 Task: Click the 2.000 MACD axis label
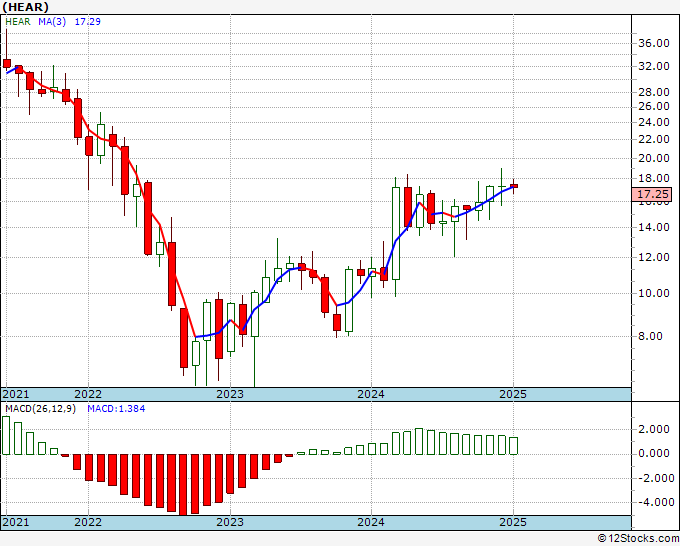tap(654, 429)
